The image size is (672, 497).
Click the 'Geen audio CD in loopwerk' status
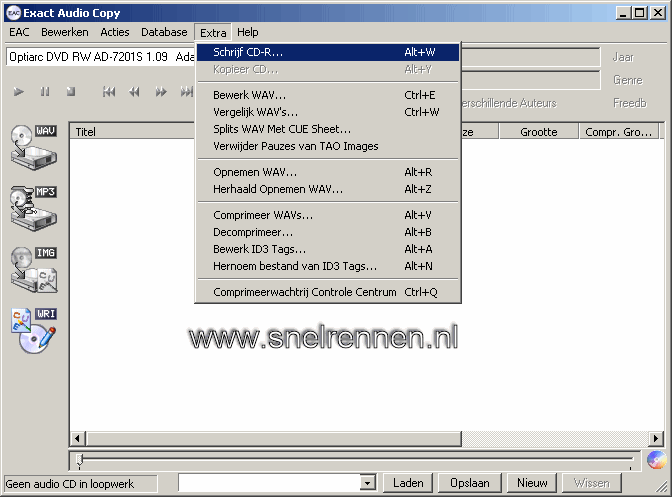point(81,484)
